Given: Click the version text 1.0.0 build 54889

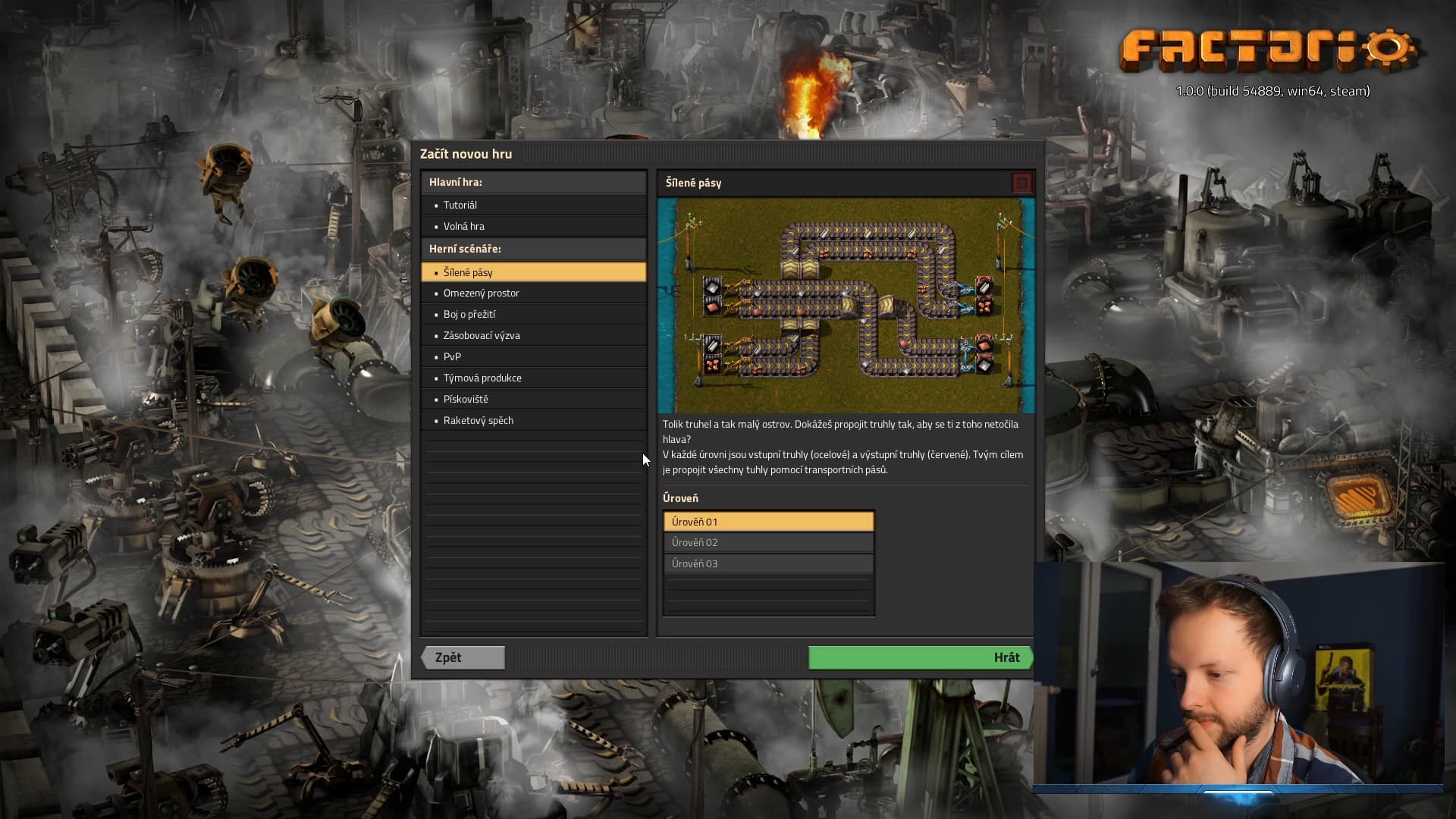Looking at the screenshot, I should (x=1272, y=91).
